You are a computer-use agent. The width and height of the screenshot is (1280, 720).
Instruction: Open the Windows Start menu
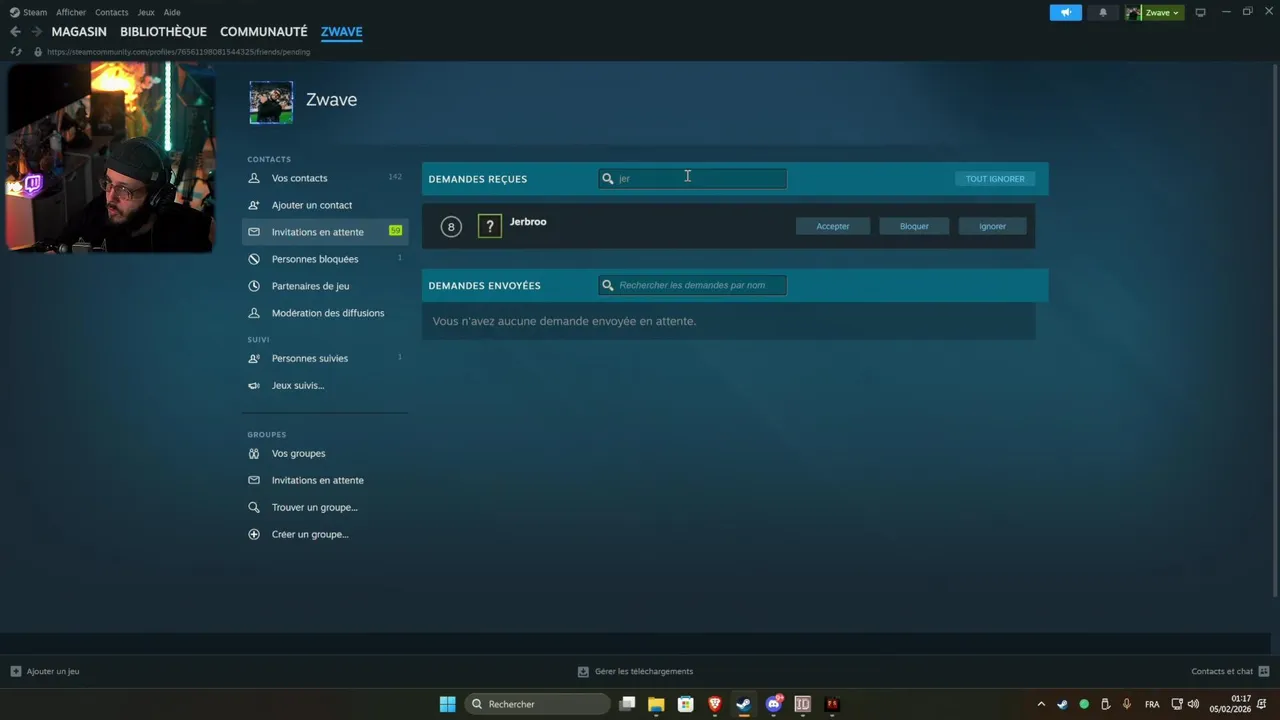(448, 704)
